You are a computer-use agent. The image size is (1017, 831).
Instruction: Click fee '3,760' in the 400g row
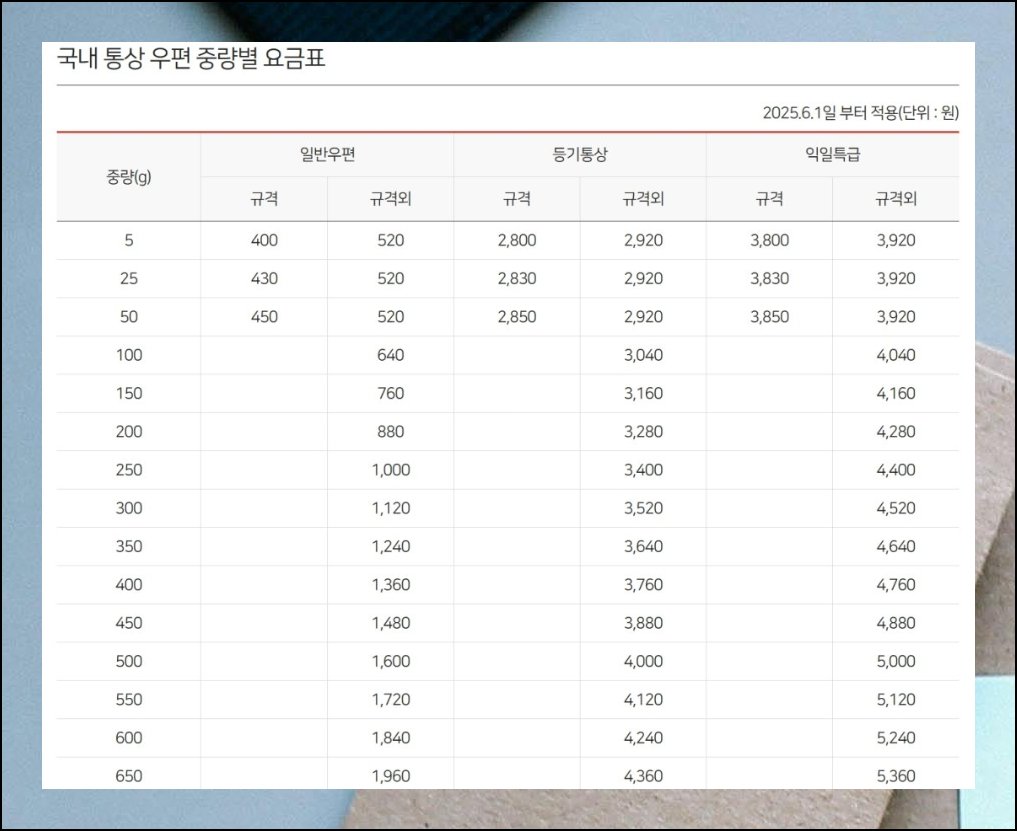[643, 584]
